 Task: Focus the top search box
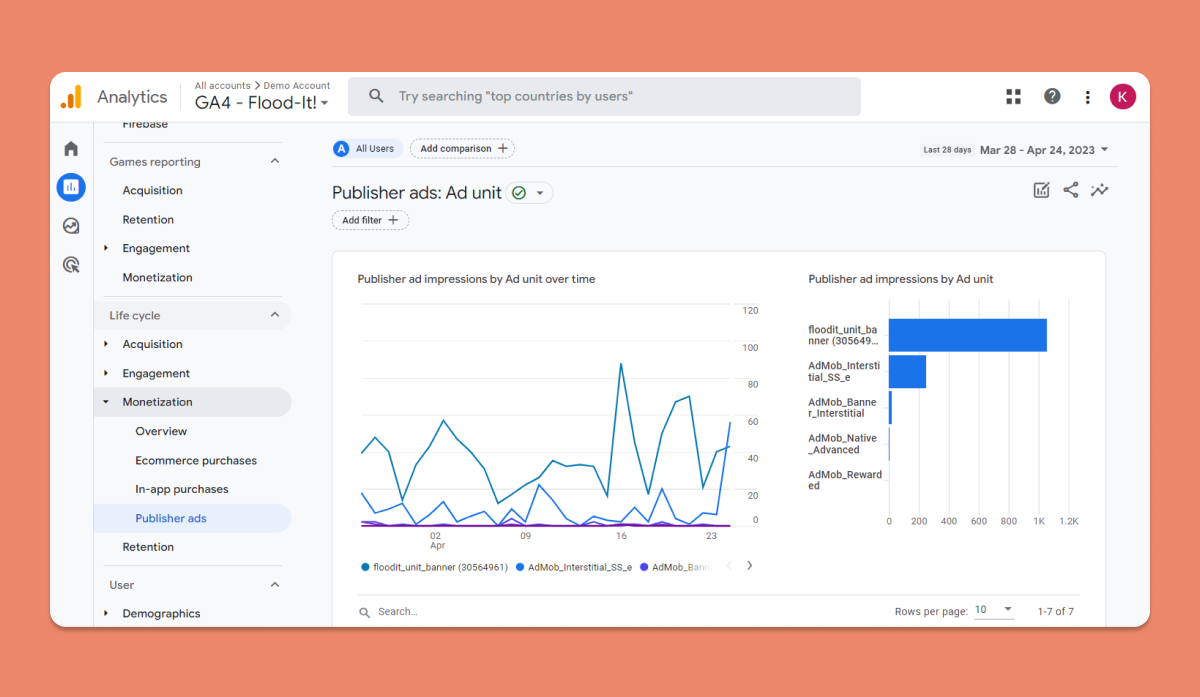click(604, 96)
